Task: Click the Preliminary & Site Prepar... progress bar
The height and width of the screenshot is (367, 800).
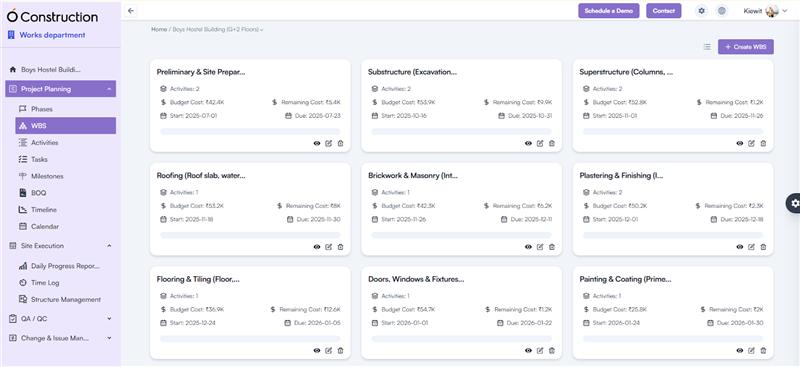Action: [x=250, y=132]
